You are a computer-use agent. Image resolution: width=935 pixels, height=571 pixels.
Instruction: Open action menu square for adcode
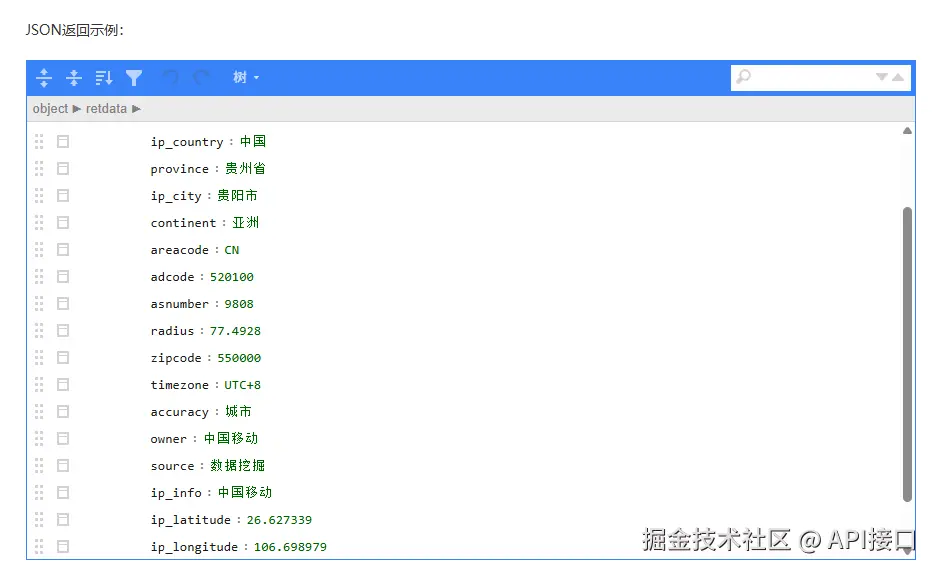pos(63,277)
